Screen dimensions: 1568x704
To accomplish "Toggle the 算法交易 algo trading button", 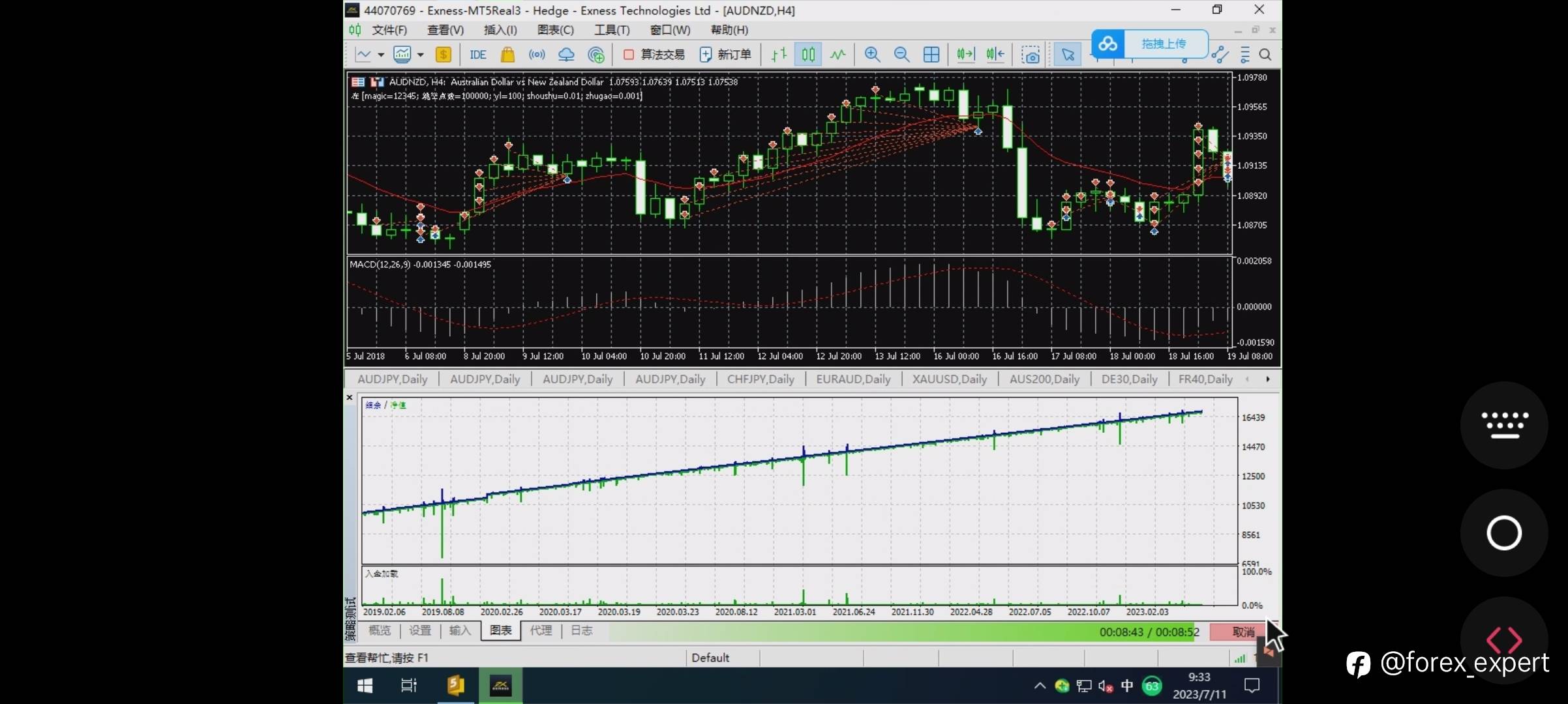I will (654, 55).
